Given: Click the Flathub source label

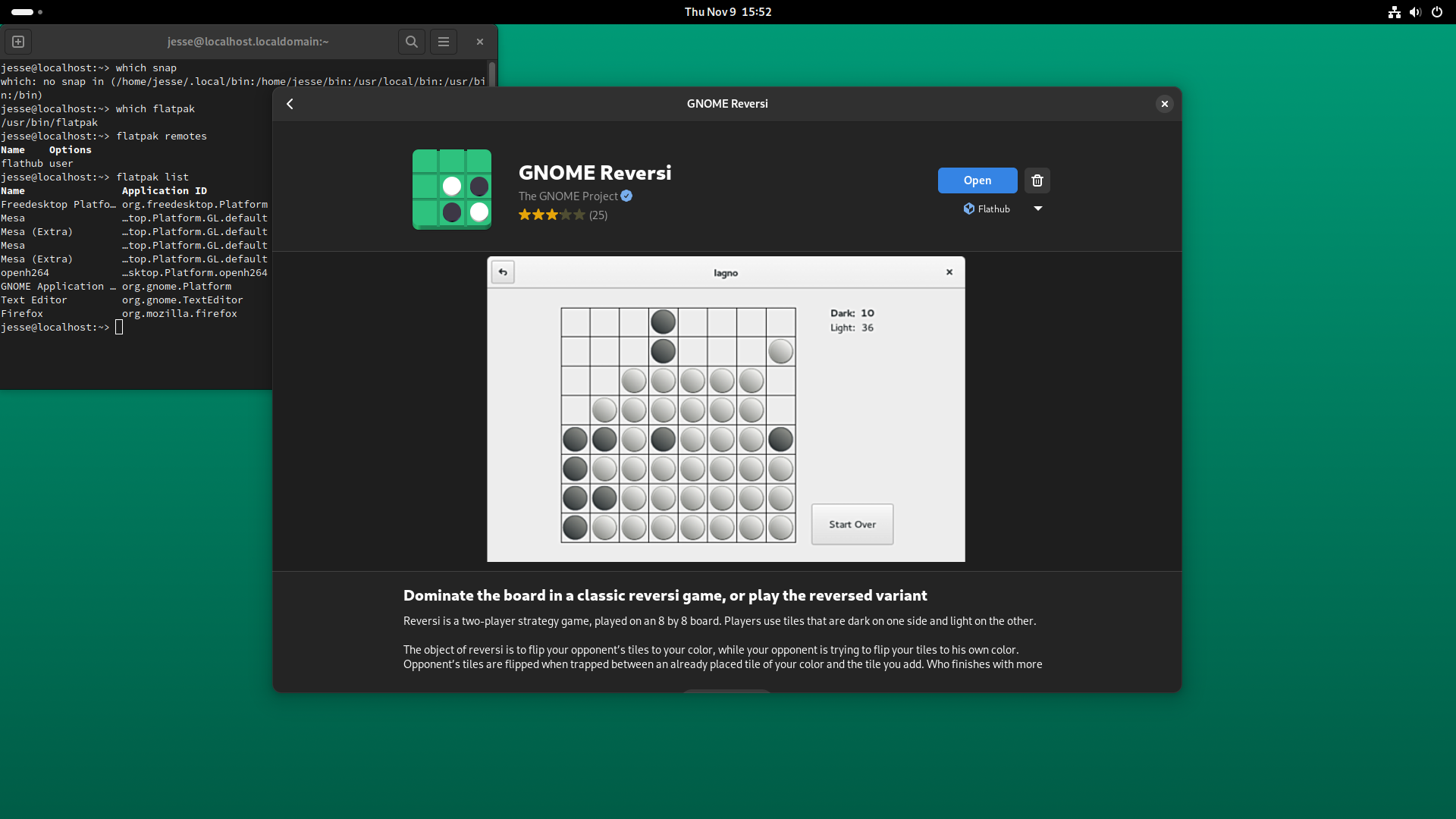Looking at the screenshot, I should [987, 209].
